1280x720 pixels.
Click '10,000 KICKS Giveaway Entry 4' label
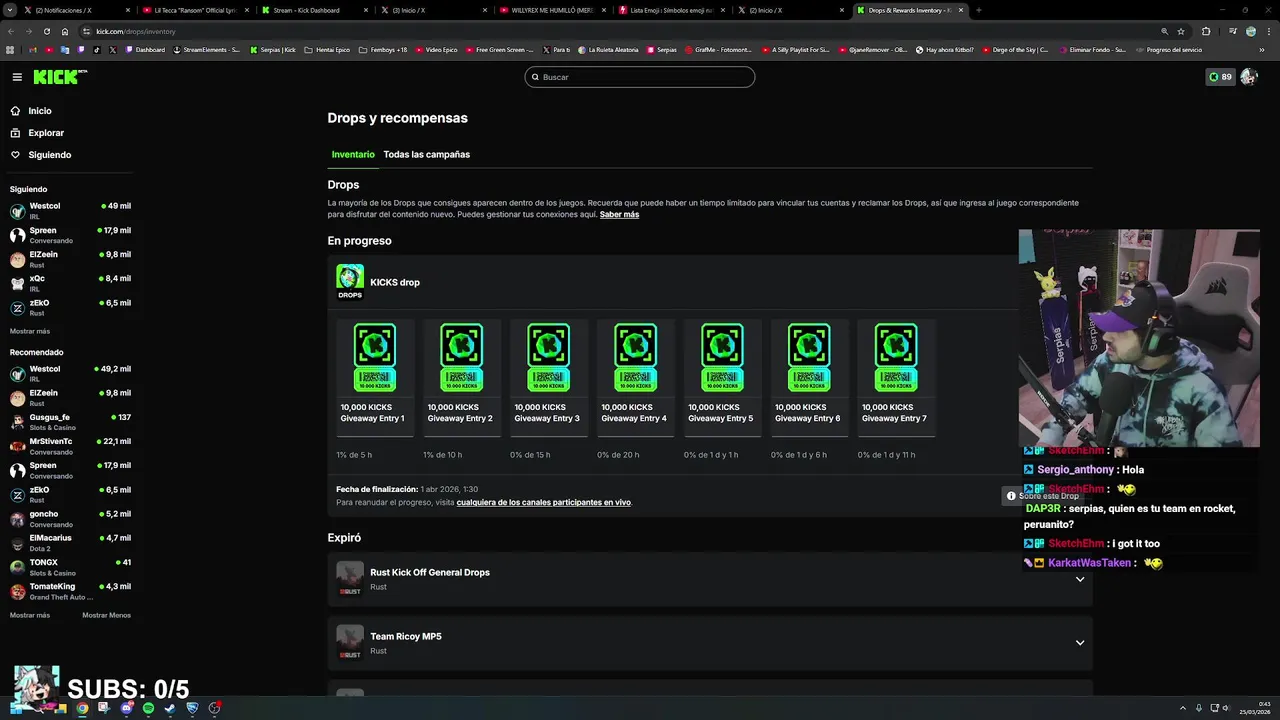click(634, 413)
